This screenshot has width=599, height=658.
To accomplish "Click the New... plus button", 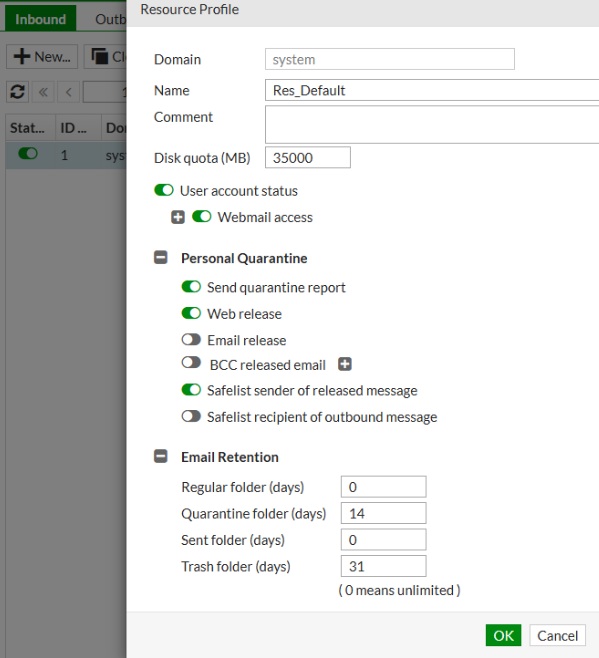I will coord(42,56).
